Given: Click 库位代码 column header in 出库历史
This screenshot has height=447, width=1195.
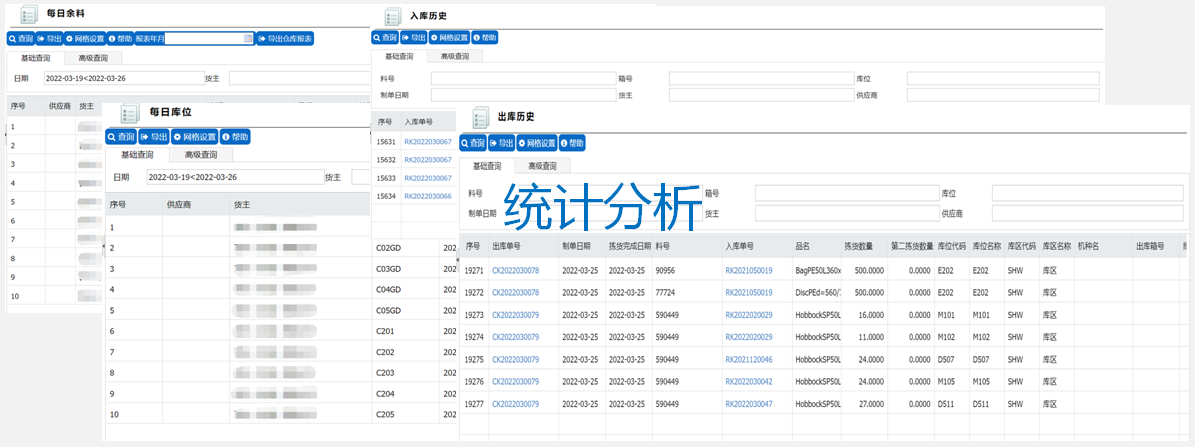Looking at the screenshot, I should click(x=951, y=246).
